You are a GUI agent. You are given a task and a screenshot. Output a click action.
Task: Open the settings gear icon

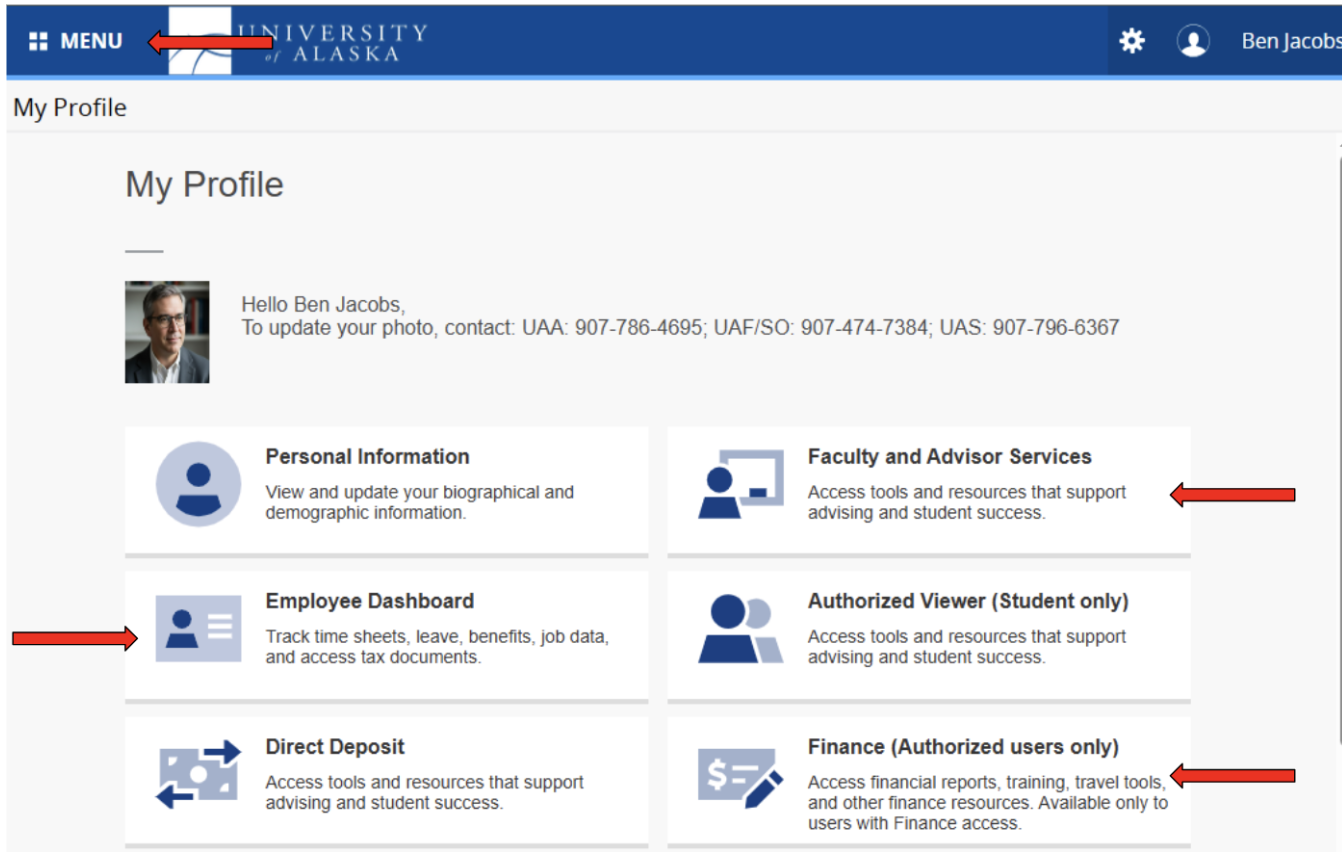click(1131, 41)
